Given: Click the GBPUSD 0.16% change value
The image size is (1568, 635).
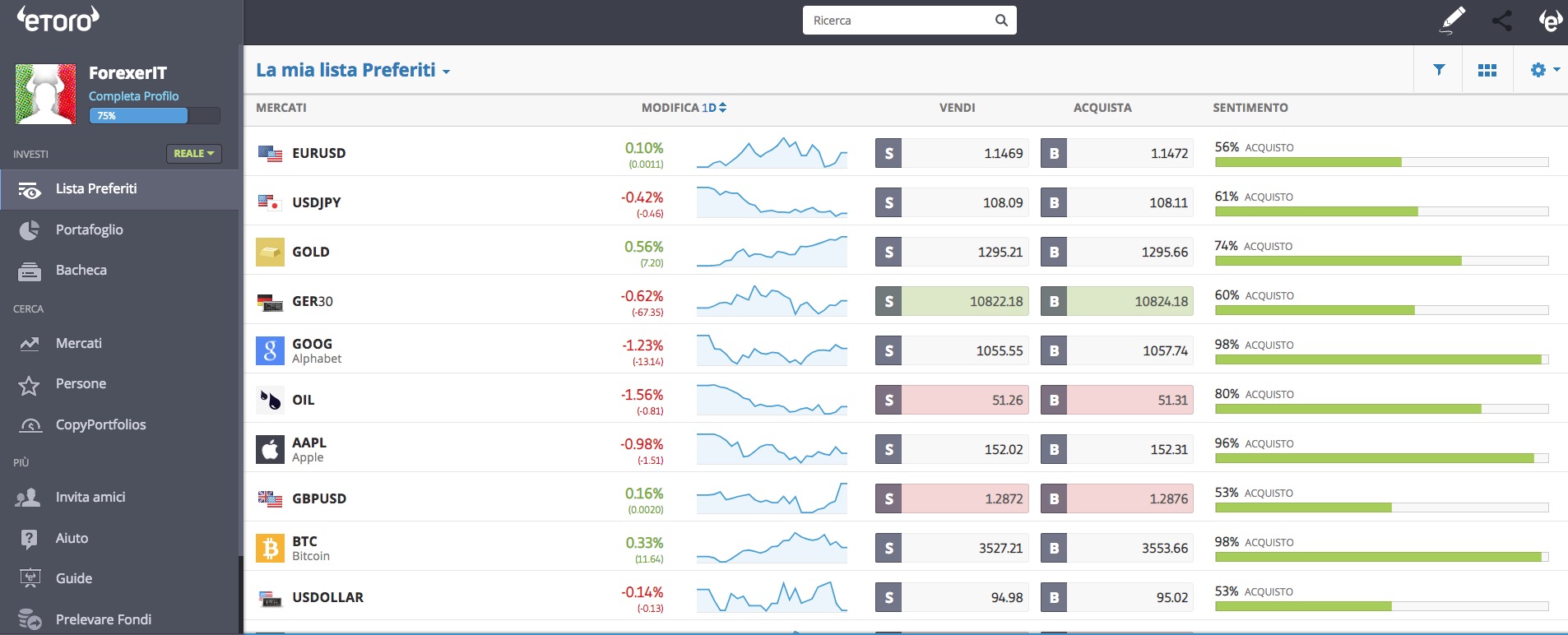Looking at the screenshot, I should pos(644,494).
